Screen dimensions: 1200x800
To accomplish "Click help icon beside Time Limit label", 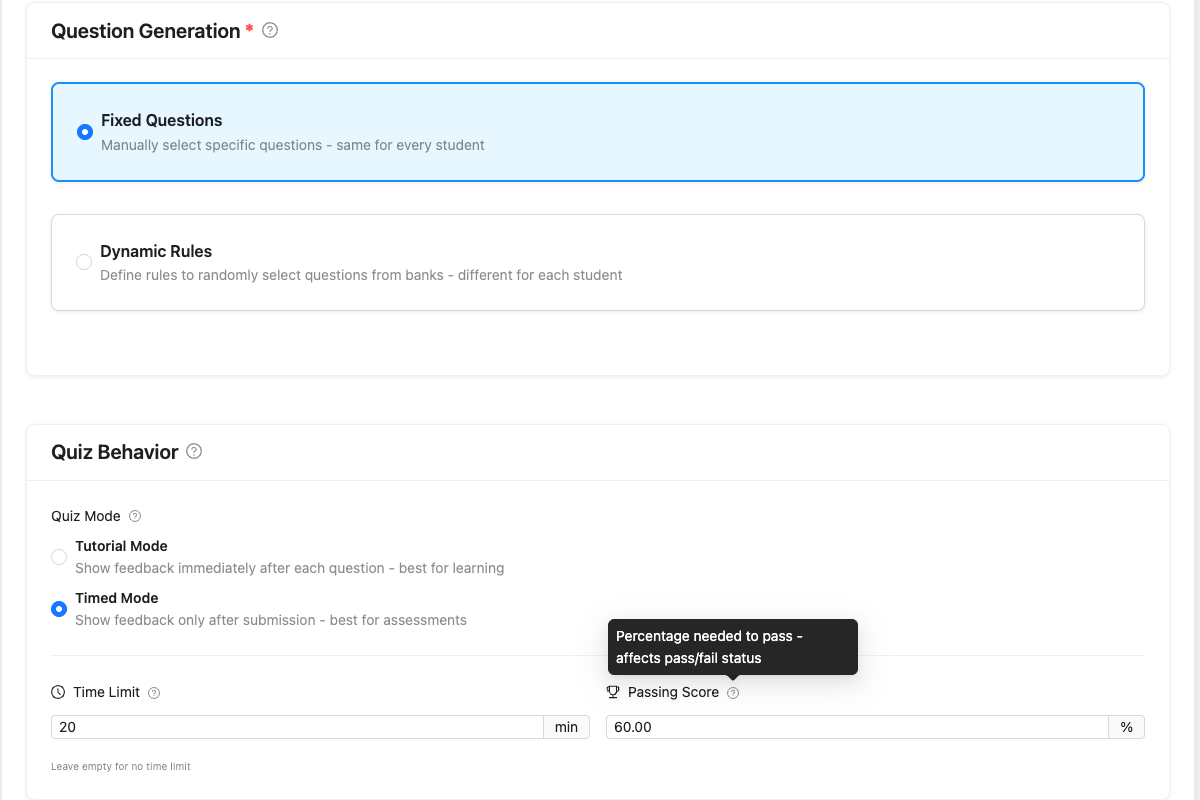I will pyautogui.click(x=154, y=693).
